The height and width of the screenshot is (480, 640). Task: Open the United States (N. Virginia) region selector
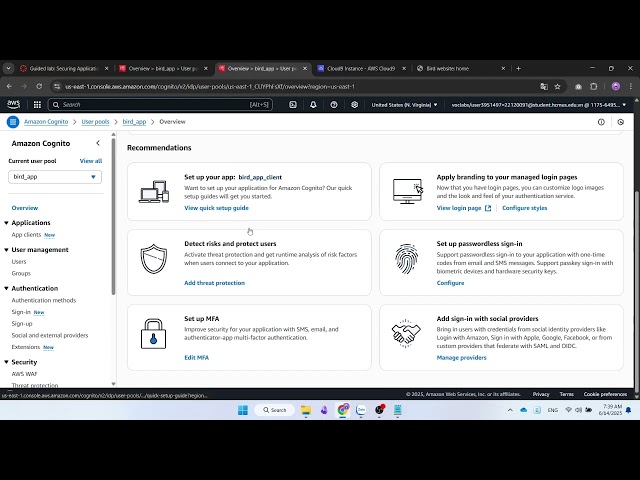click(404, 105)
